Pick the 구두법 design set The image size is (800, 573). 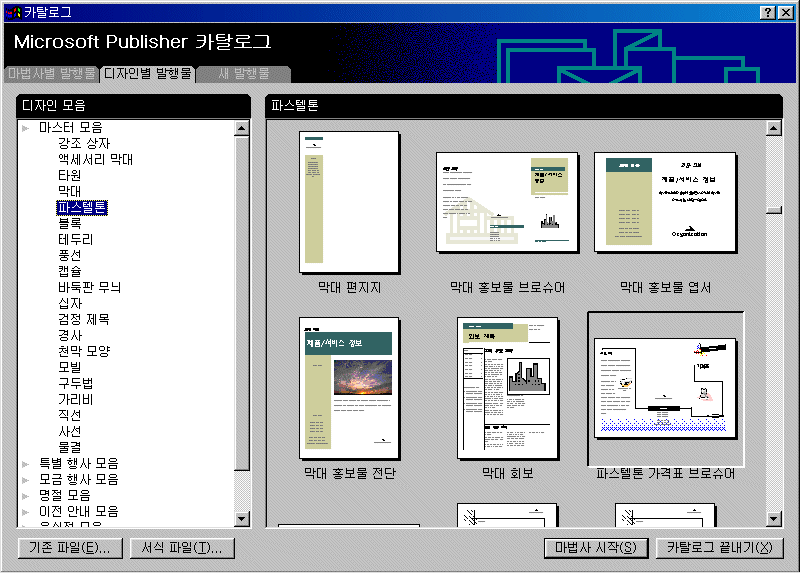point(76,383)
